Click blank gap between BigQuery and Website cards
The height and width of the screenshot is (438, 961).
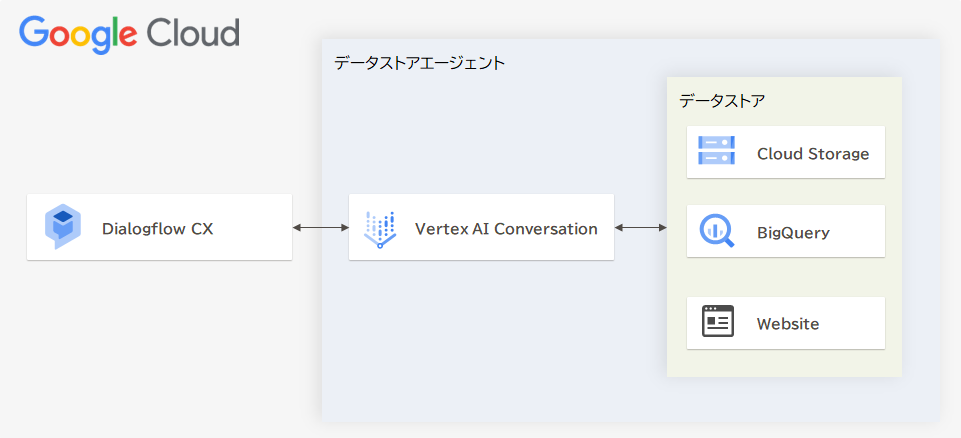pos(784,277)
